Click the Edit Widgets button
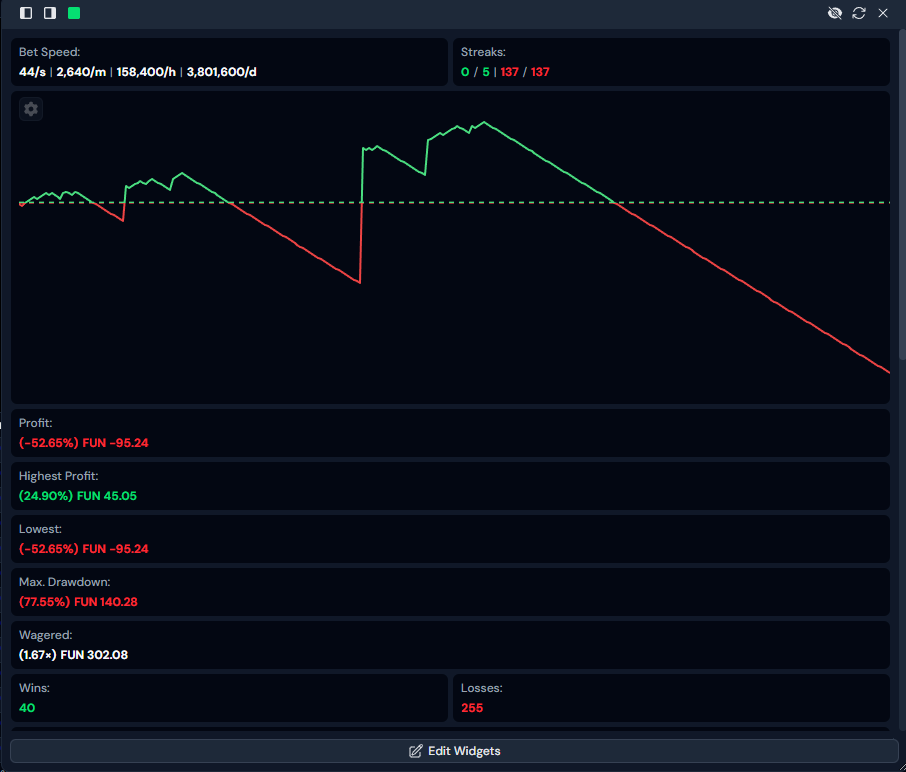The height and width of the screenshot is (772, 906). [453, 751]
